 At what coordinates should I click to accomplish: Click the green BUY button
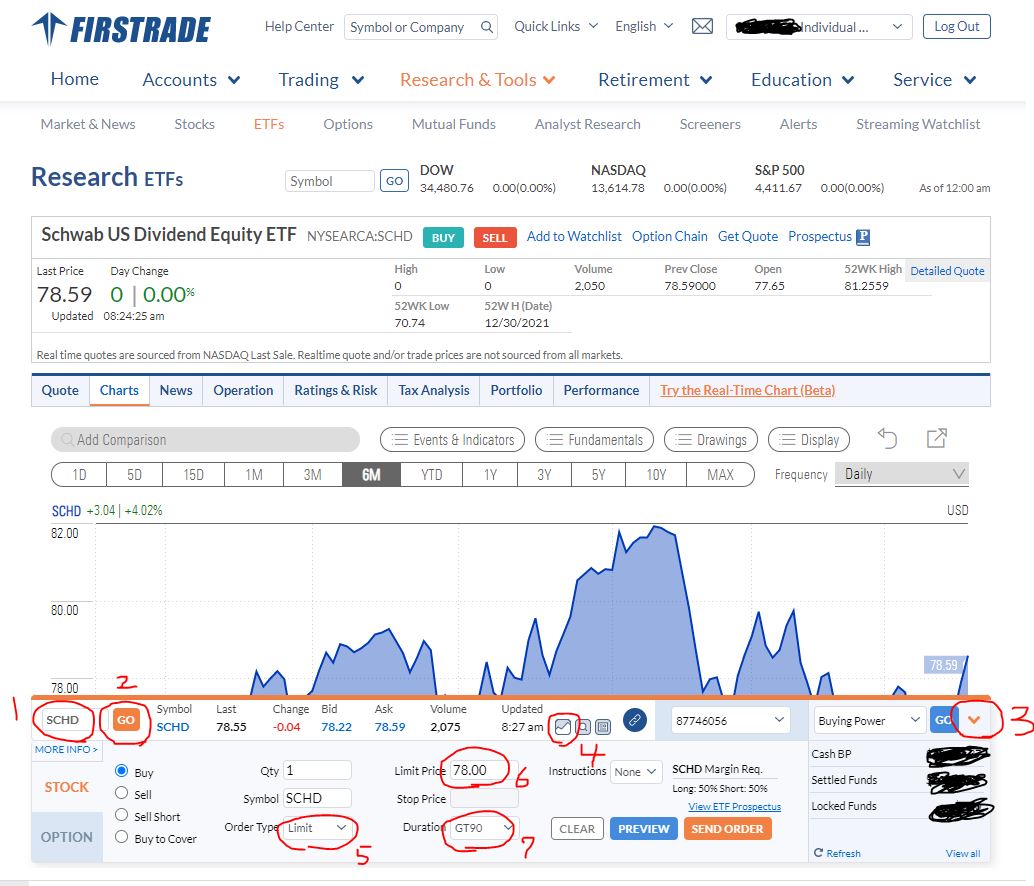(443, 237)
